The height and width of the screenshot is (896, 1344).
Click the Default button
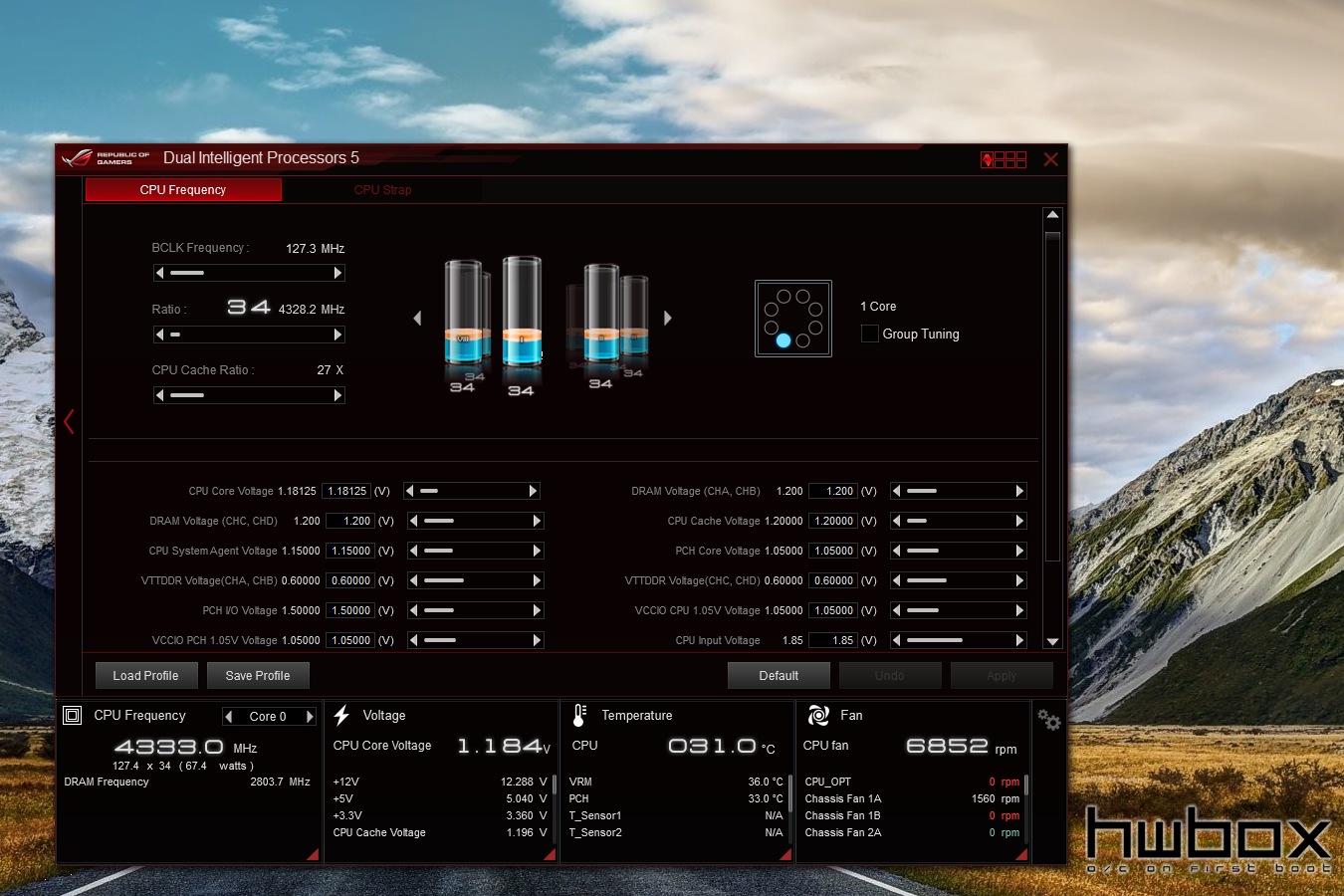[779, 675]
